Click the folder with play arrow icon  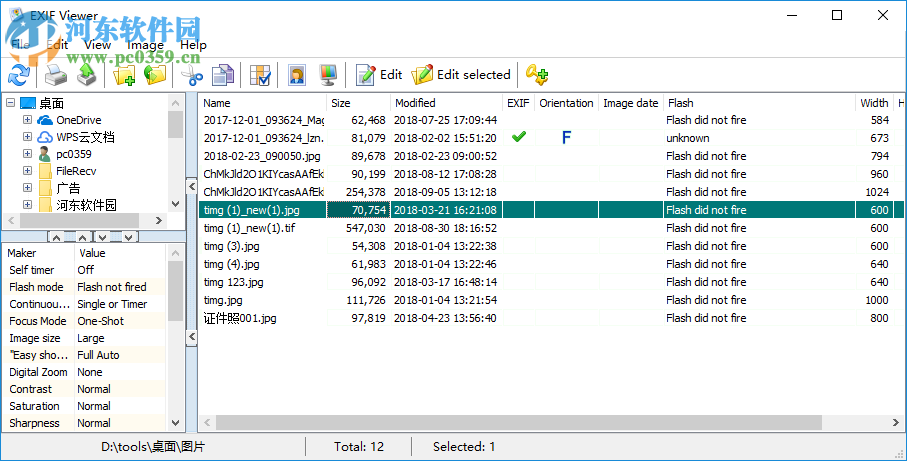point(155,75)
